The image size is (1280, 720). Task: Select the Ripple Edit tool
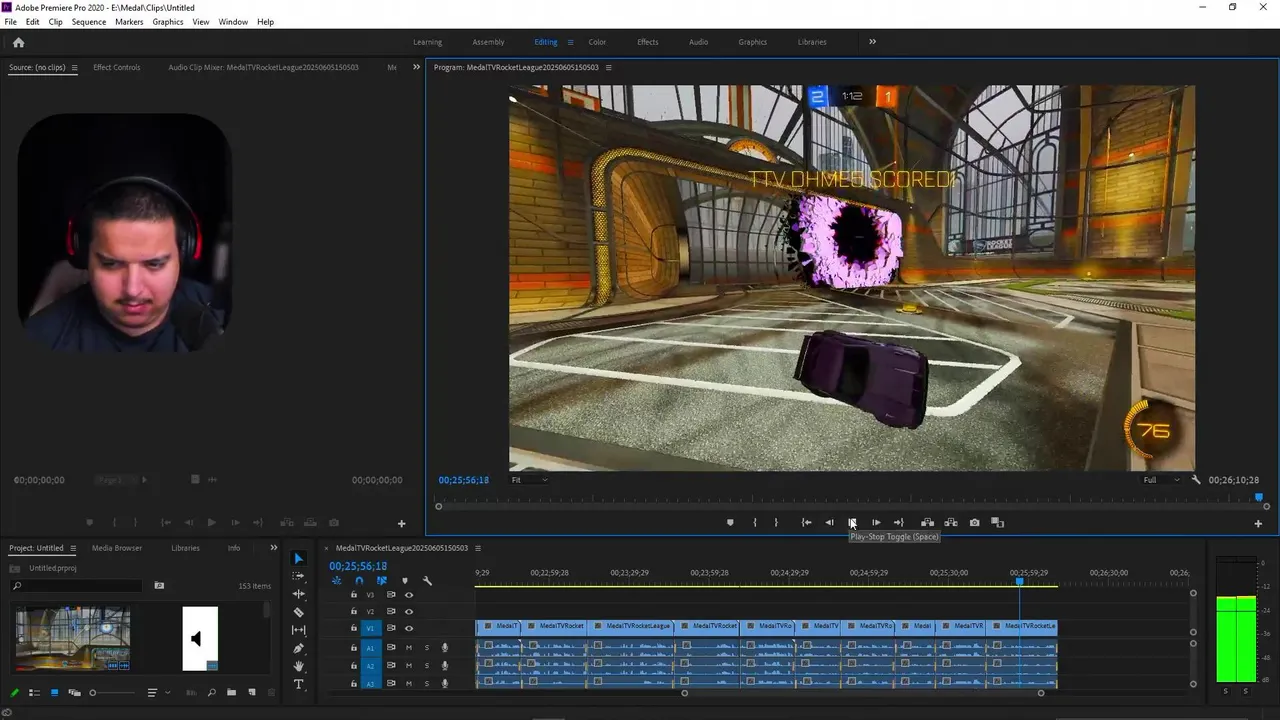pos(298,594)
